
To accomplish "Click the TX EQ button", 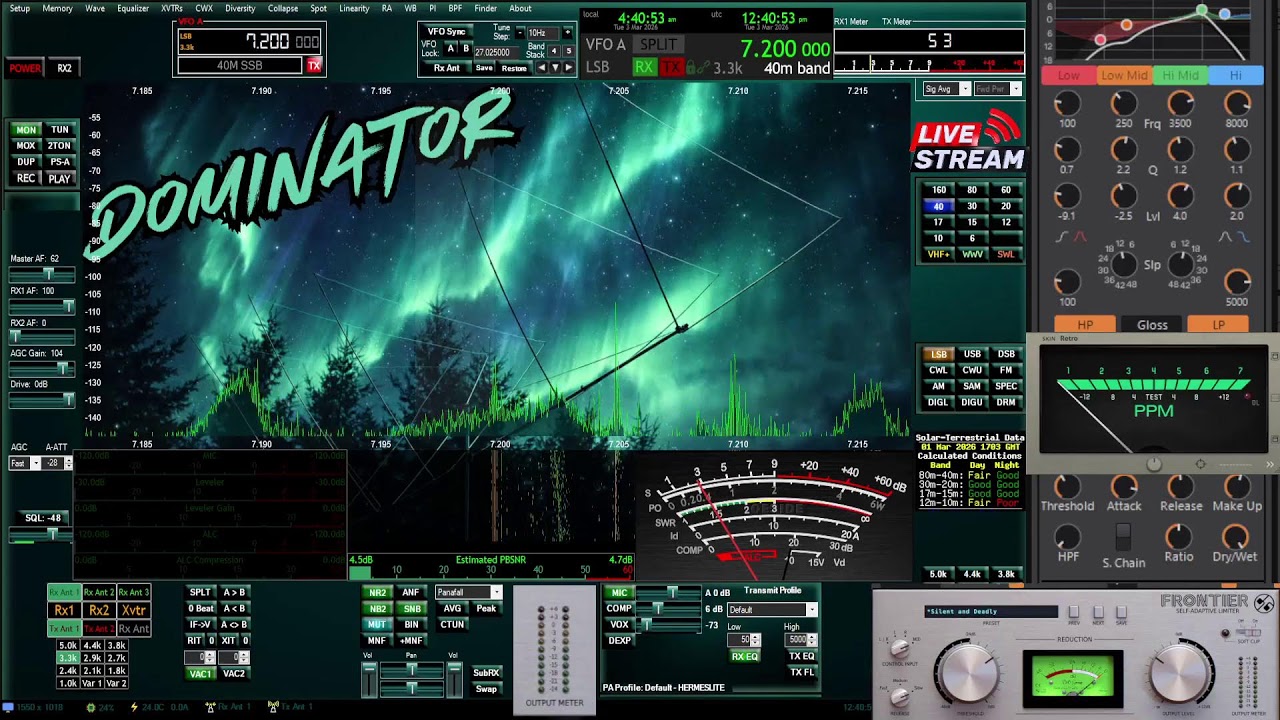I will (x=802, y=656).
